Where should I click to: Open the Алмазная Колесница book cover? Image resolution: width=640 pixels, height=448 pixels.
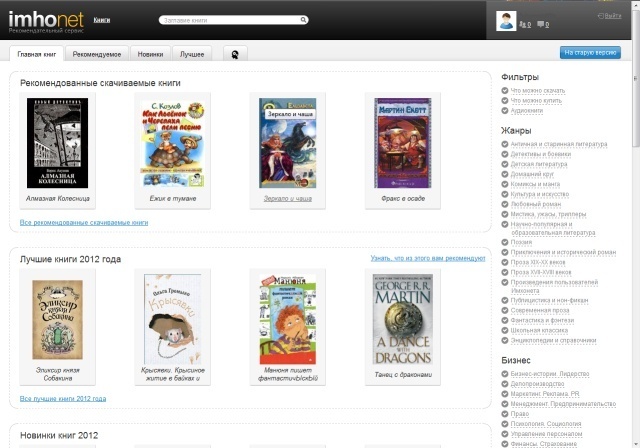pyautogui.click(x=57, y=143)
